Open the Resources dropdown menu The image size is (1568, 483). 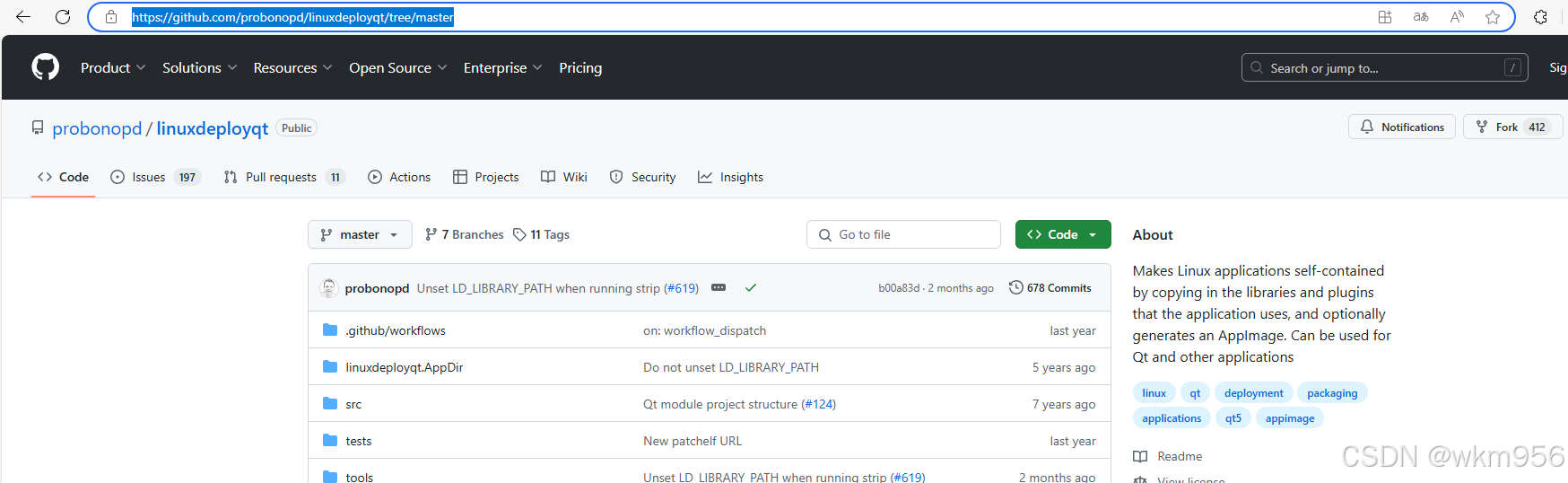(292, 67)
